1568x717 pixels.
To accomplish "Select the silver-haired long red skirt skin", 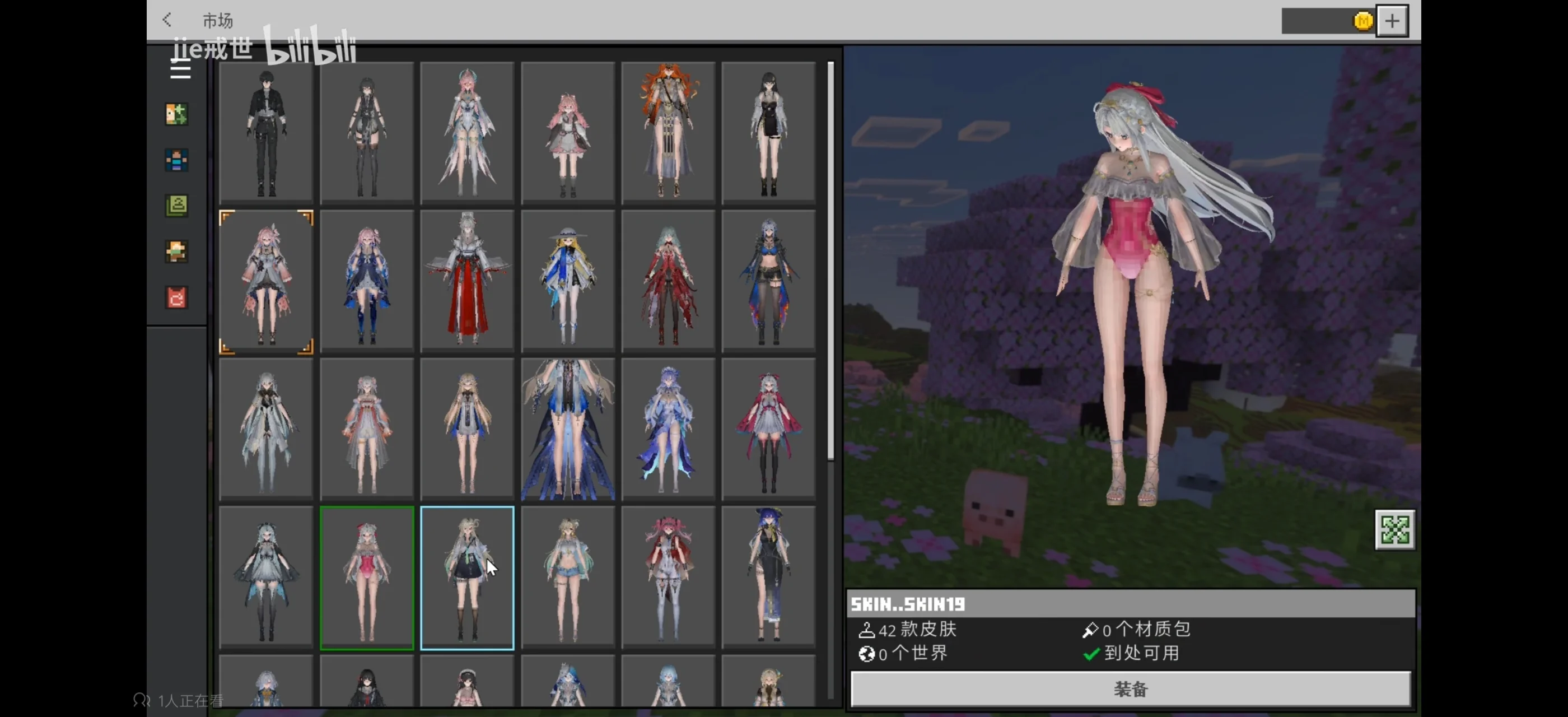I will [467, 281].
